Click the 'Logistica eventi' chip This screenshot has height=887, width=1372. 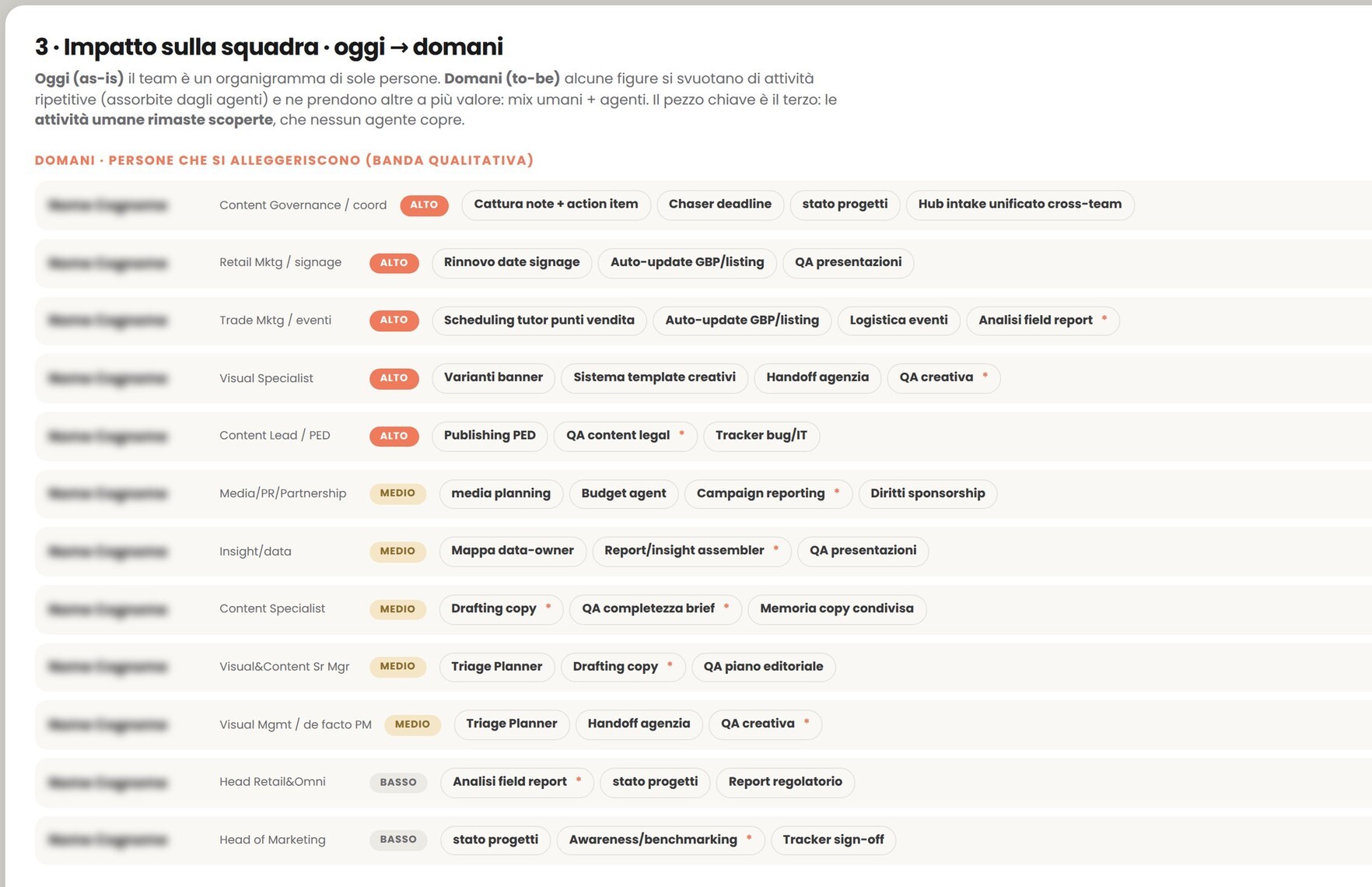pyautogui.click(x=898, y=321)
